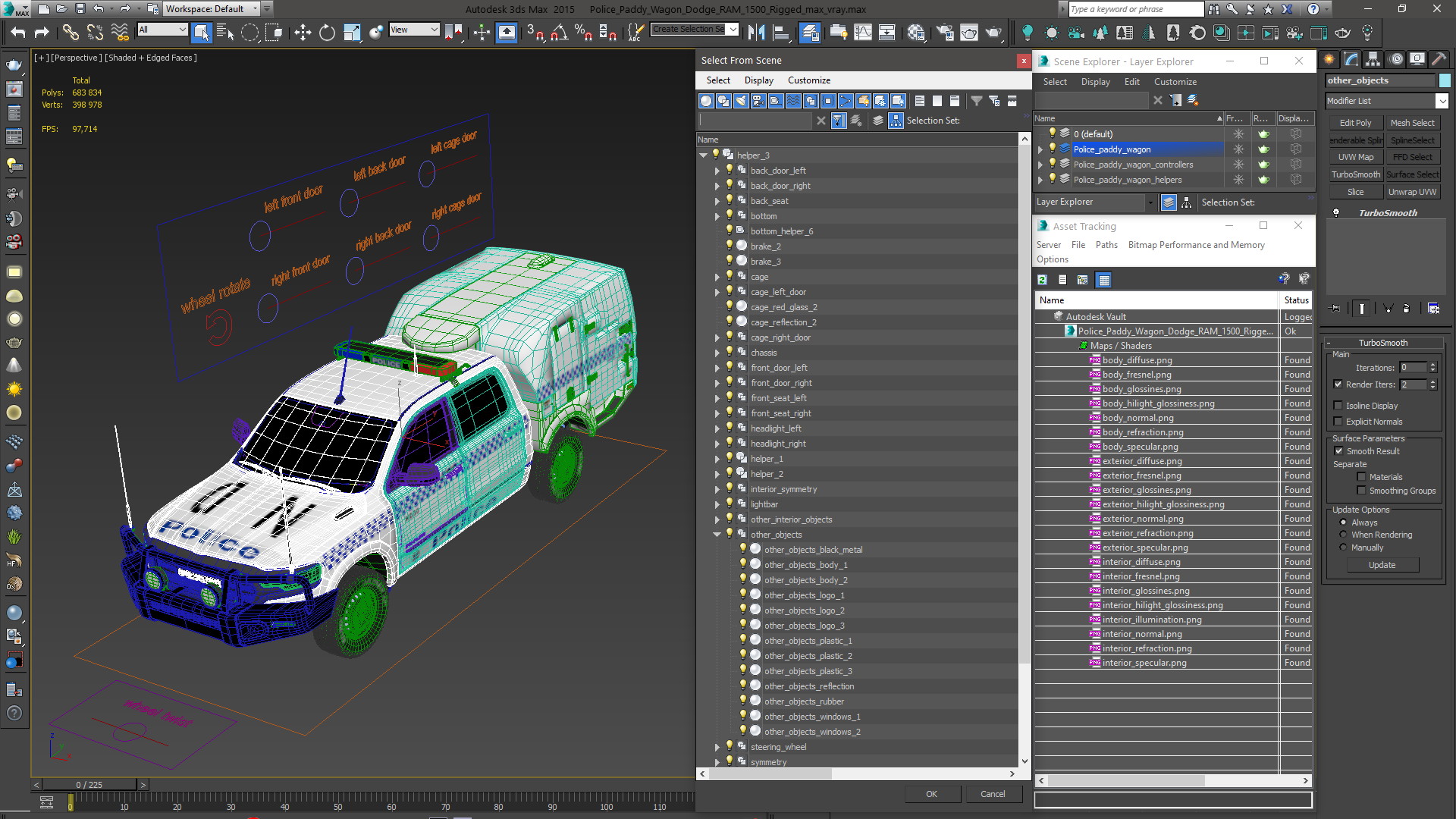Open the Motion command panel tab
Viewport: 1456px width, 819px height.
click(1395, 59)
